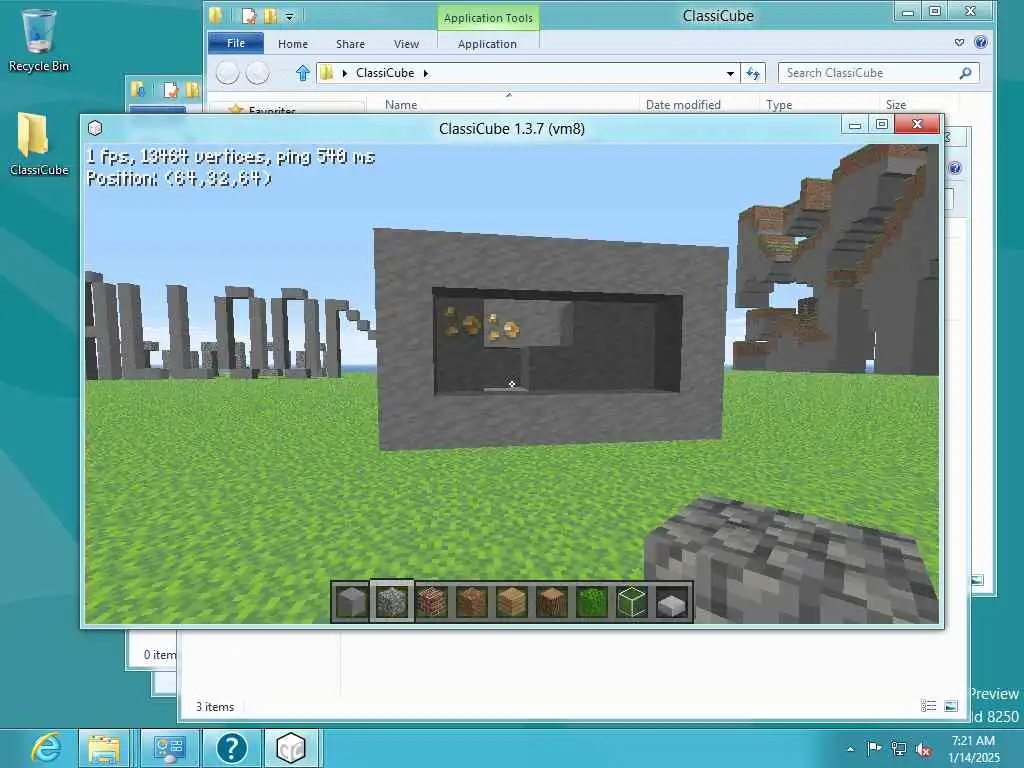Click the Explorer system icon in title bar
This screenshot has height=768, width=1024.
216,15
